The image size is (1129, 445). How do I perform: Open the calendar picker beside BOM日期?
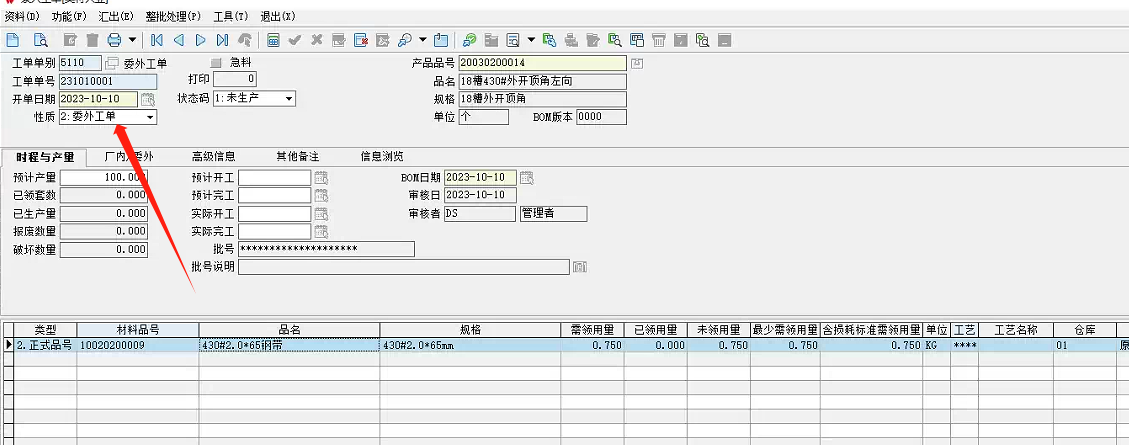click(x=526, y=178)
